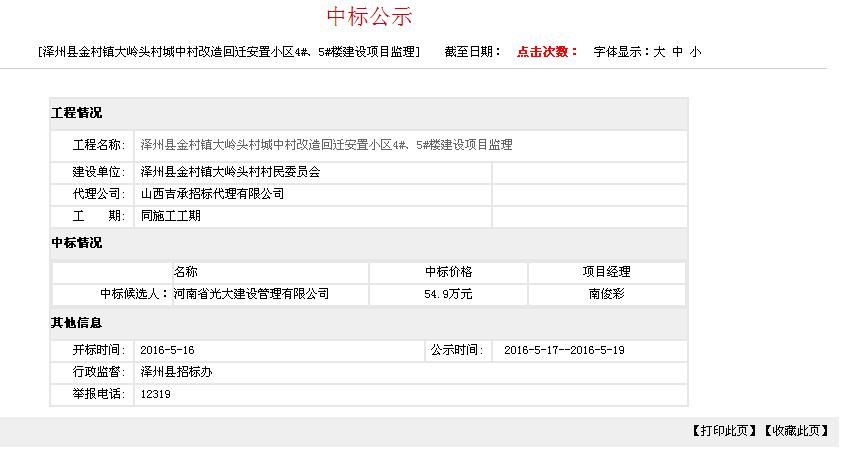Select the 12319 hotline number
The height and width of the screenshot is (464, 844).
[x=156, y=394]
